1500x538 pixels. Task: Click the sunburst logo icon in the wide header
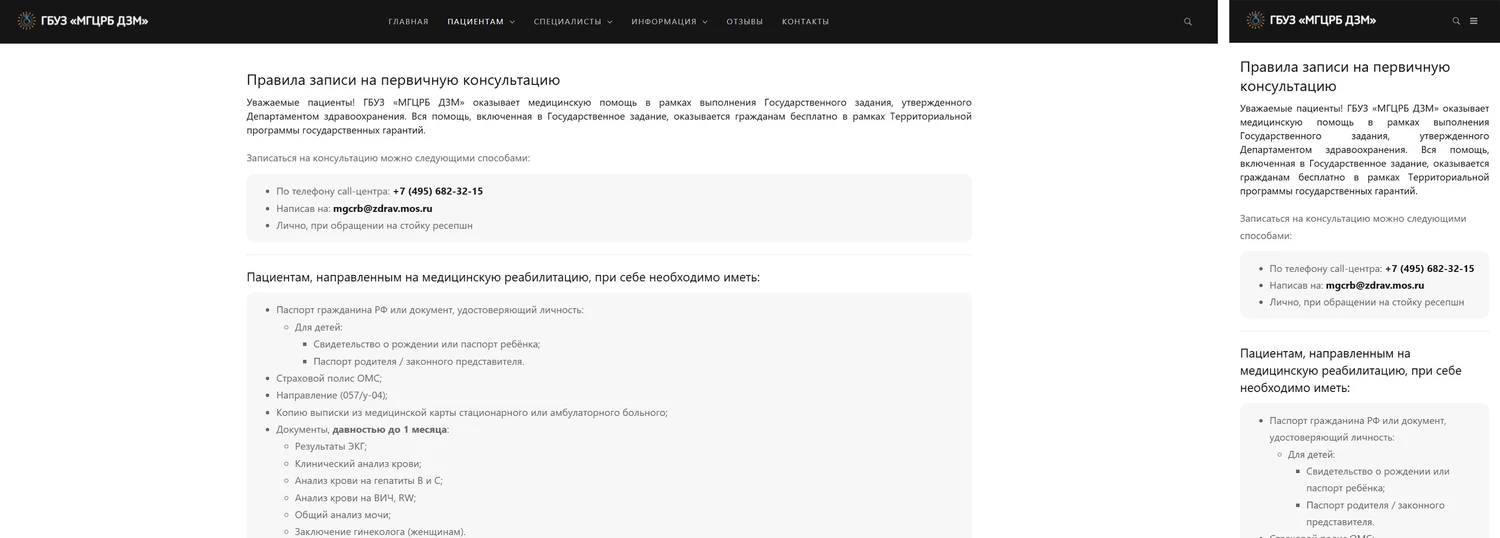(26, 21)
